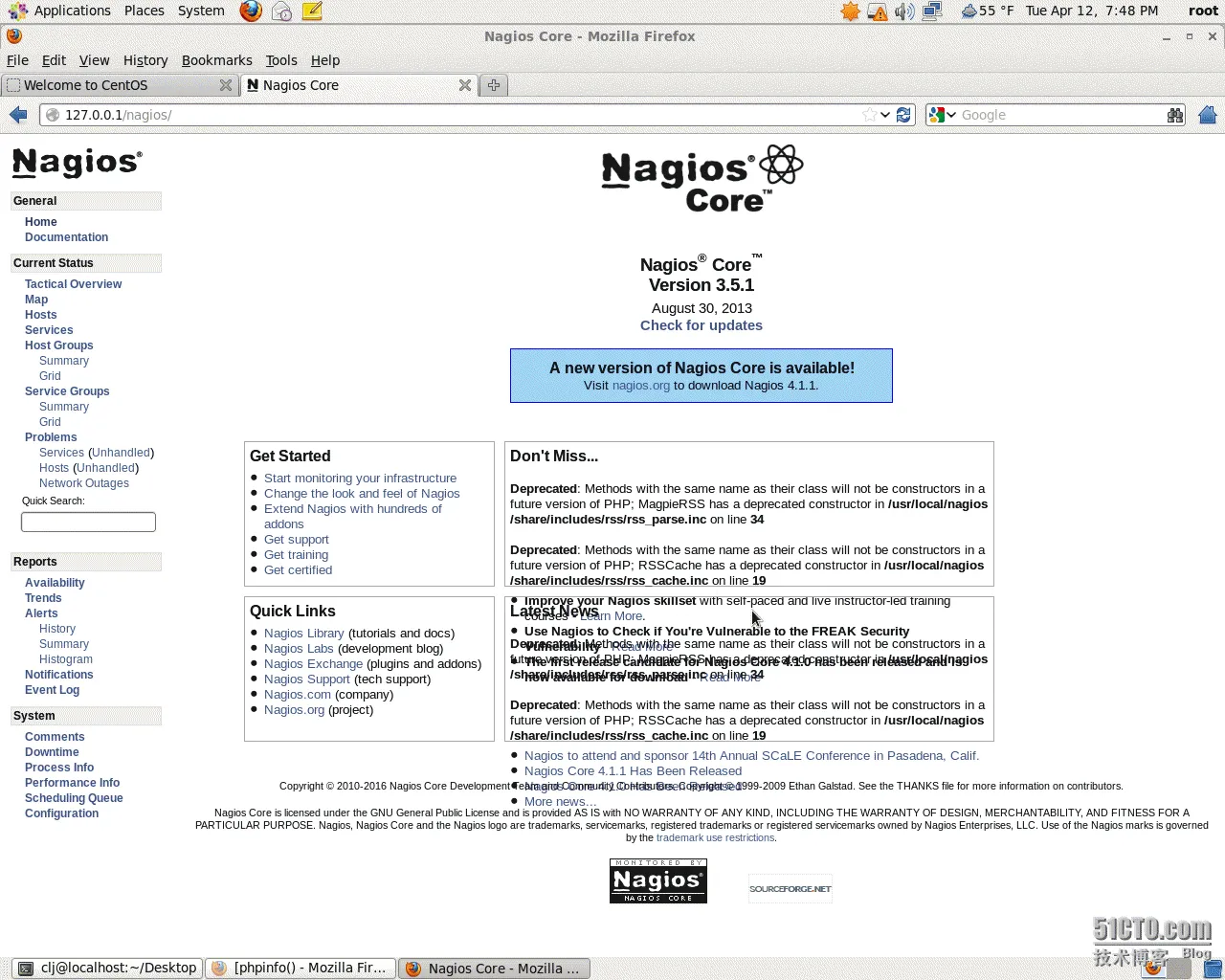Go back using the browser back arrow
Image resolution: width=1225 pixels, height=980 pixels.
click(18, 115)
